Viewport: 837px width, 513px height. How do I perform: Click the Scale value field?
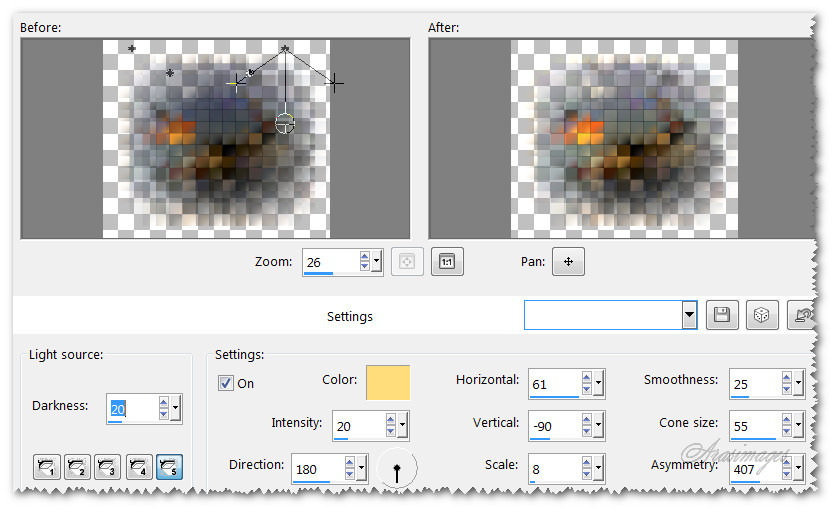click(554, 467)
